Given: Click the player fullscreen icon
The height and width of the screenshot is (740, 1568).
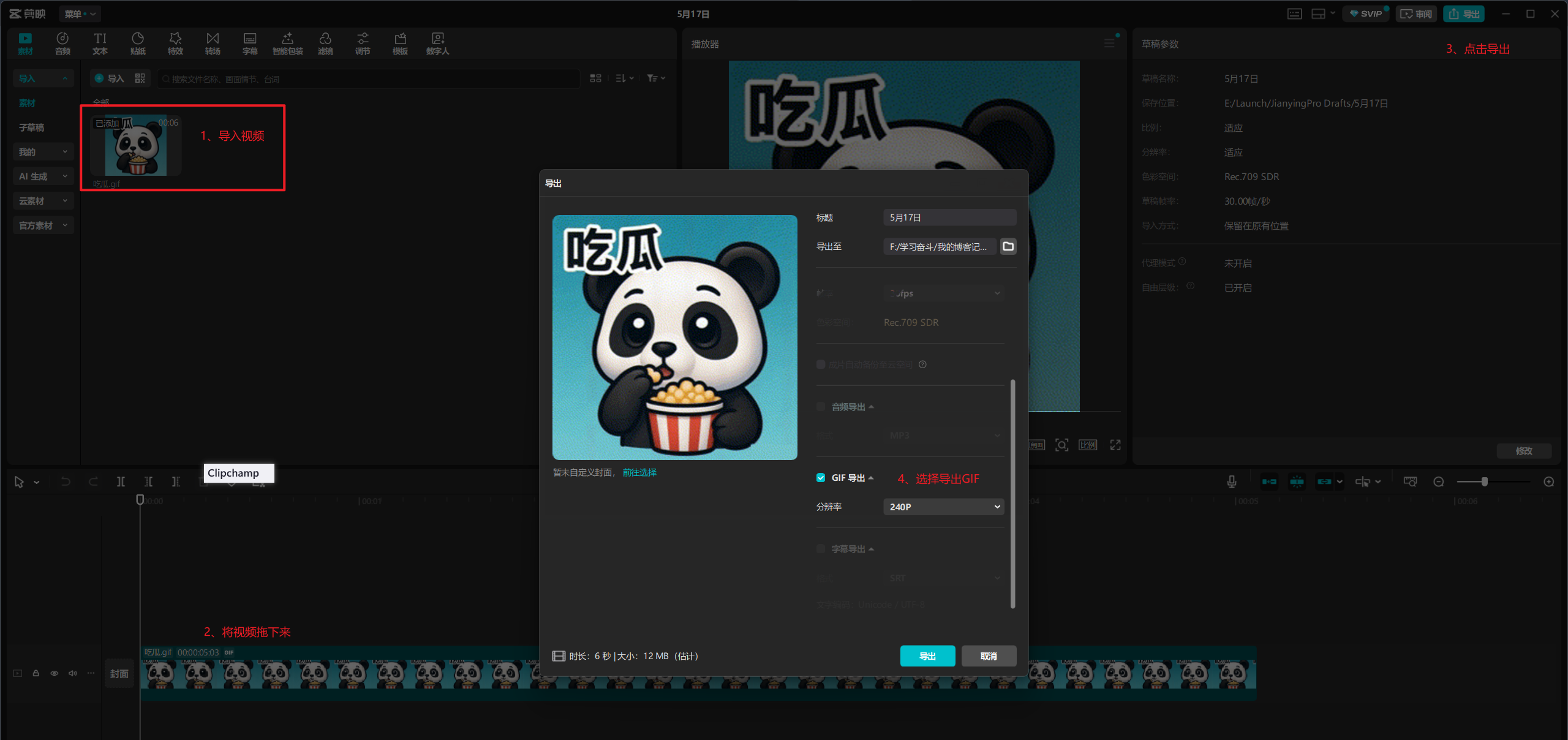Looking at the screenshot, I should click(x=1115, y=445).
